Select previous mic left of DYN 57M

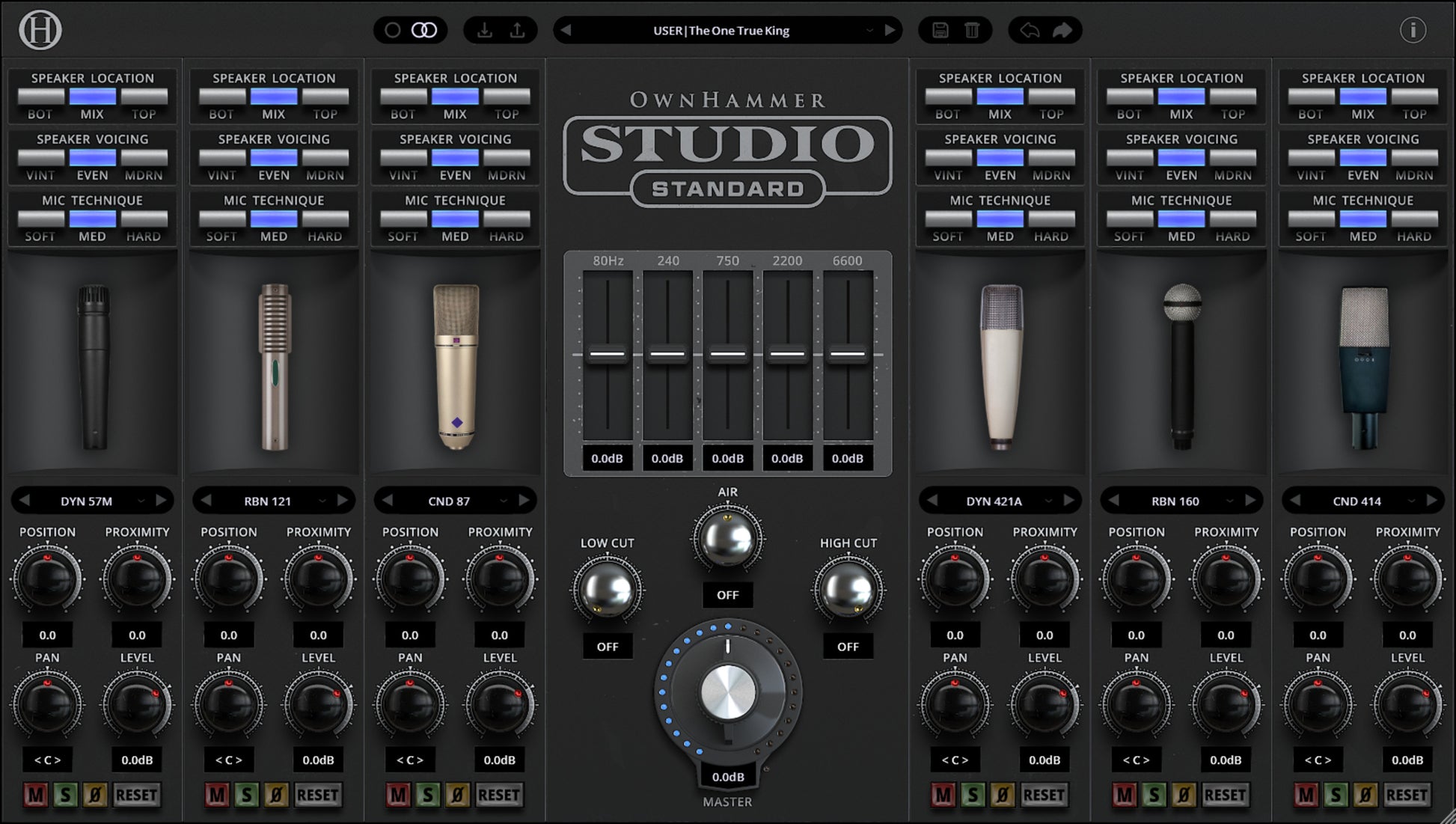coord(25,501)
